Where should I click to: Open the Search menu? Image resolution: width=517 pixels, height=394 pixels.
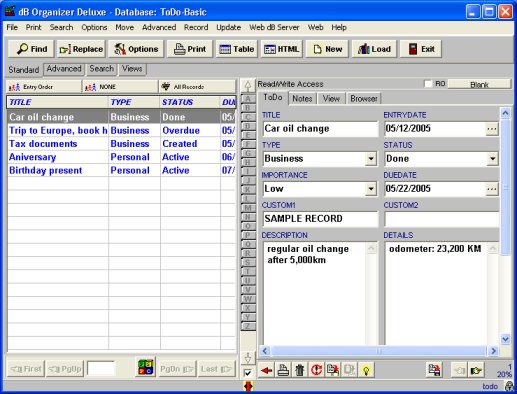click(61, 27)
